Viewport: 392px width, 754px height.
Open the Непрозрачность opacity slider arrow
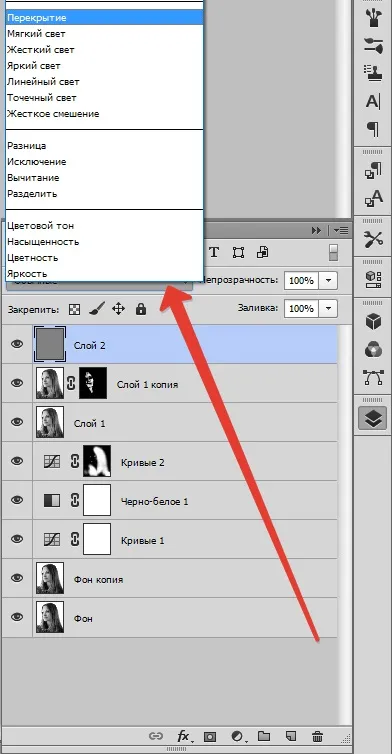coord(328,280)
